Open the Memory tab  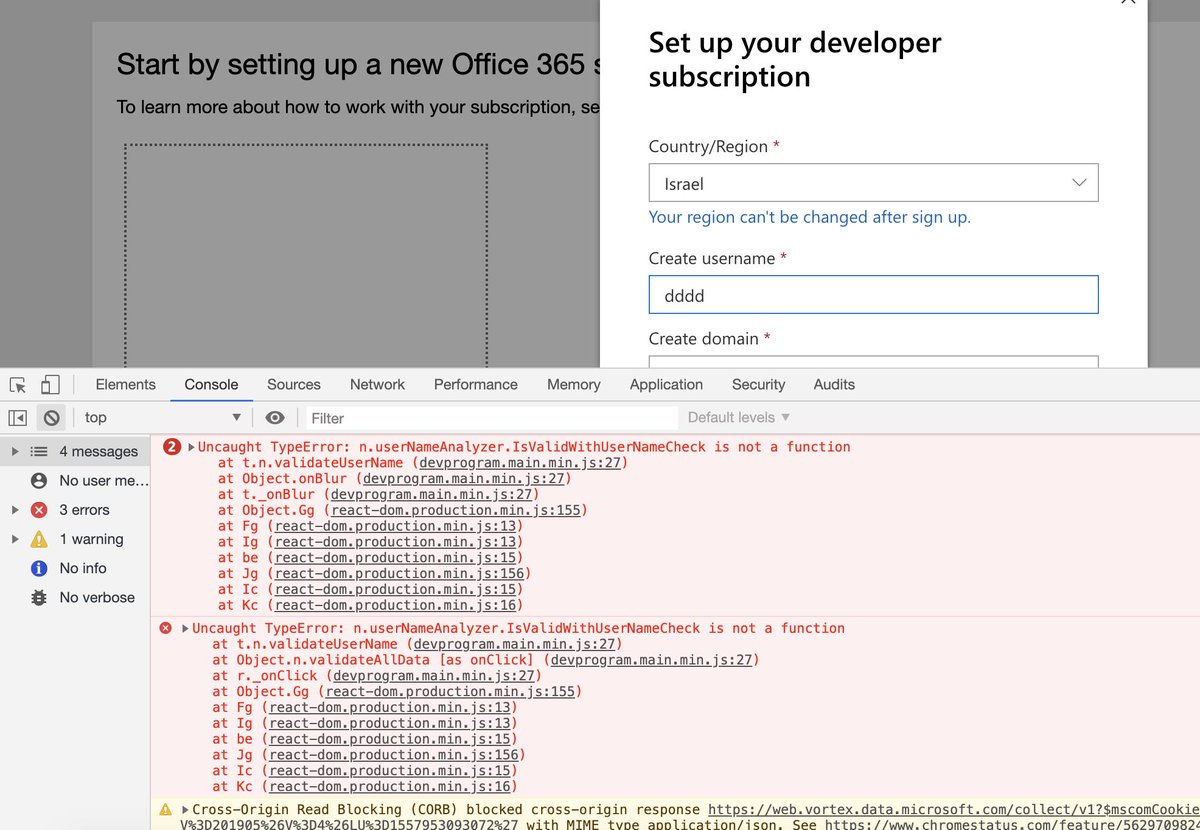point(574,384)
